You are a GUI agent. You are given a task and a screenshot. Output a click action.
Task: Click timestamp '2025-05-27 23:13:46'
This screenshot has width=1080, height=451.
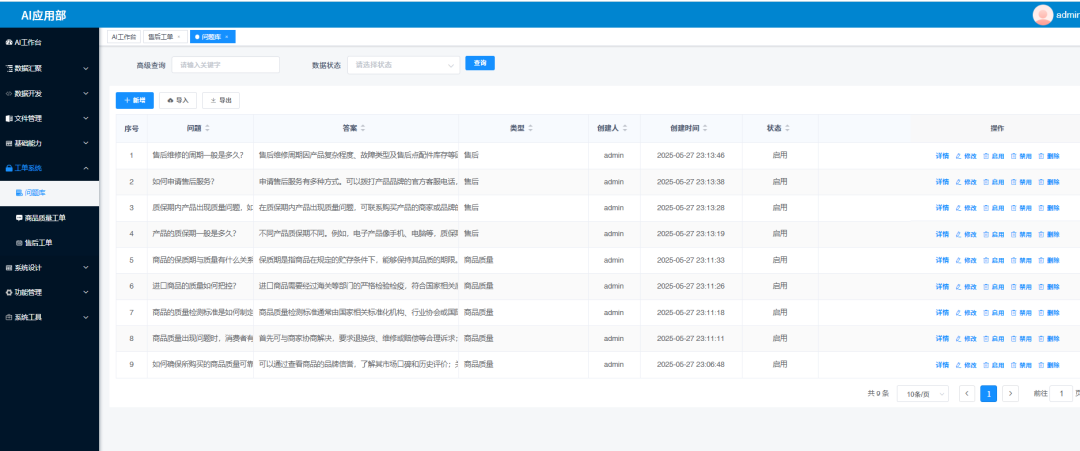click(x=691, y=156)
